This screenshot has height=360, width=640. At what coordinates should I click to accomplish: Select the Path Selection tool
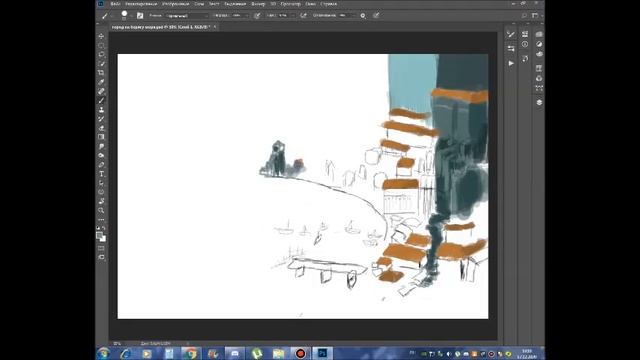pos(101,183)
